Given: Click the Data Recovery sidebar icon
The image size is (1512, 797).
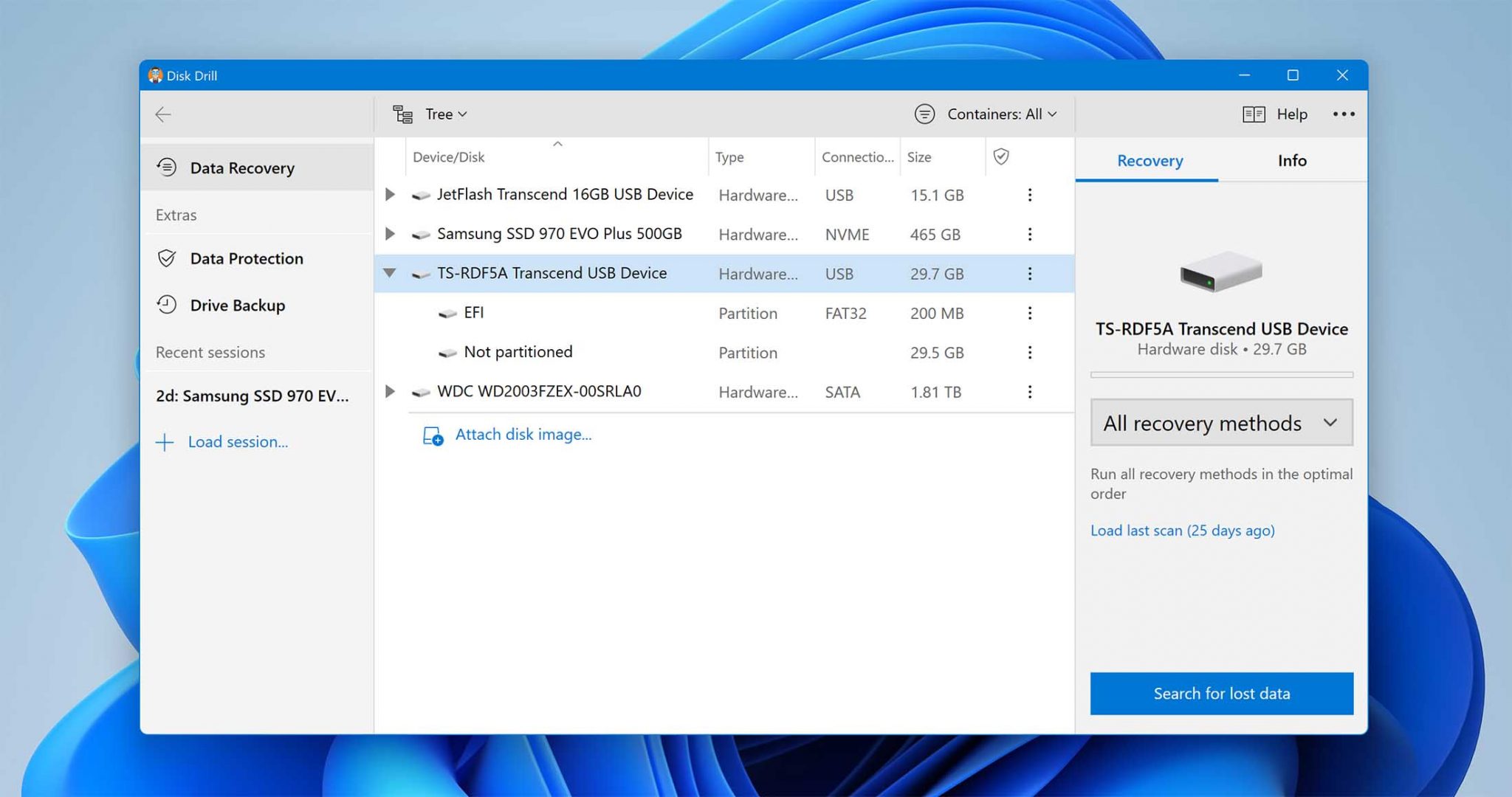Looking at the screenshot, I should pyautogui.click(x=167, y=168).
